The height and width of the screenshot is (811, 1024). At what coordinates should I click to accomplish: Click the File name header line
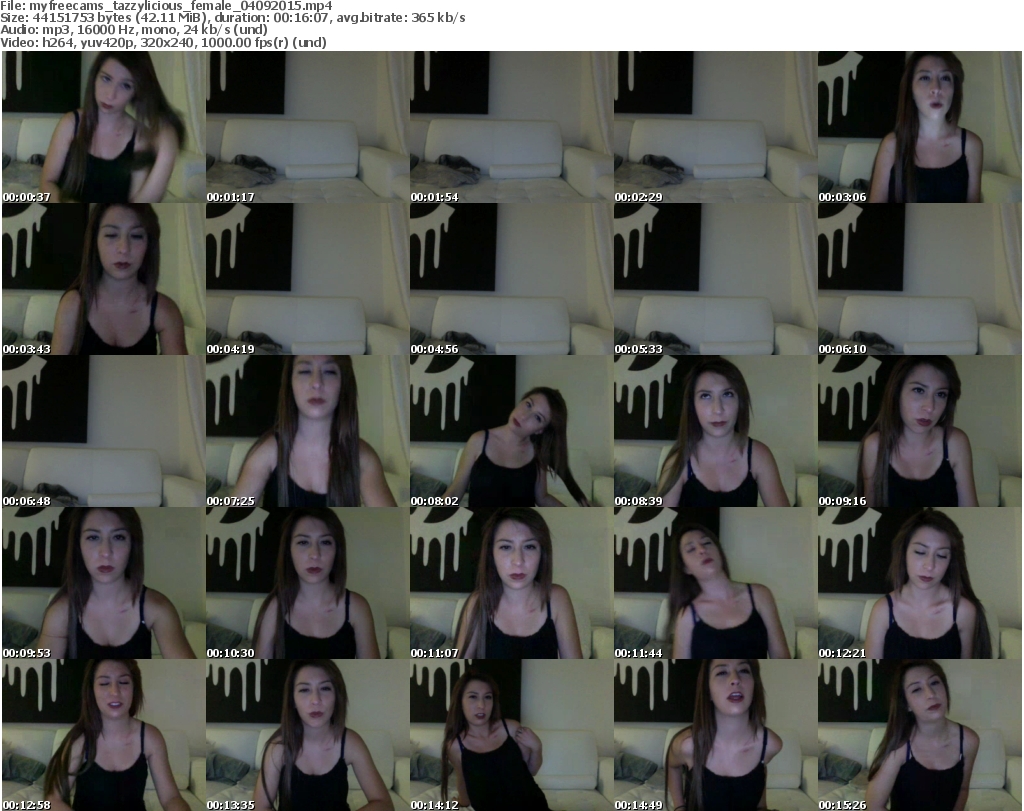click(167, 5)
